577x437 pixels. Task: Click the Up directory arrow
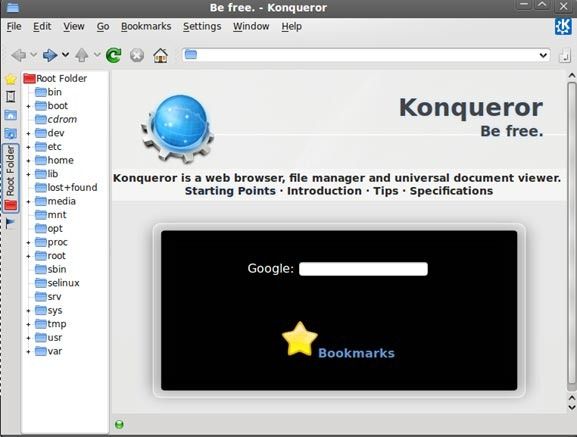coord(82,55)
